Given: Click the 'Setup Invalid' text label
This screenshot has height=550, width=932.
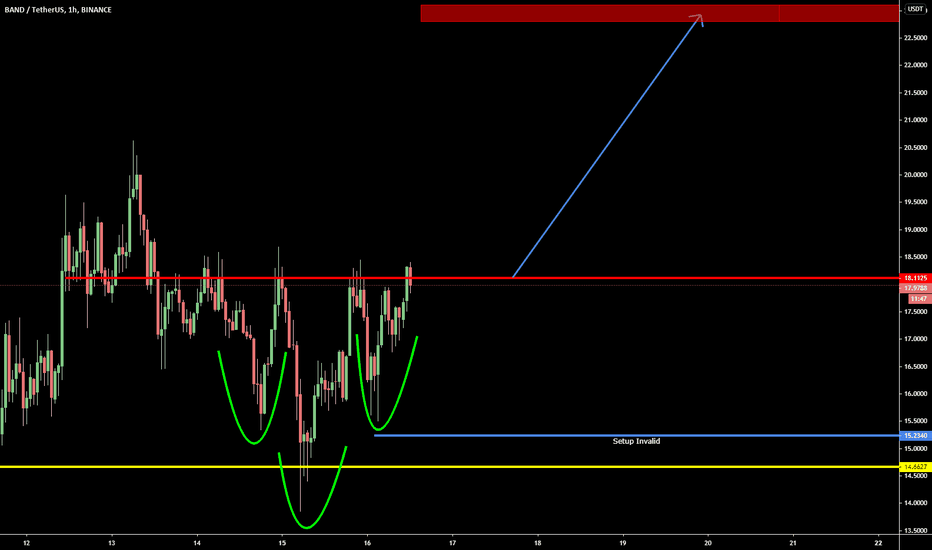Looking at the screenshot, I should tap(636, 441).
